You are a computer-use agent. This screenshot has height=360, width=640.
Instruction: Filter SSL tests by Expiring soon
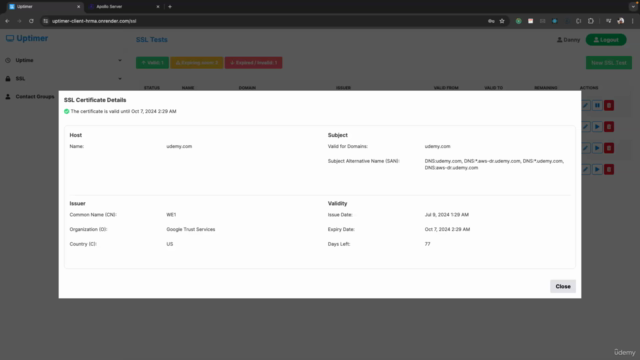tap(197, 62)
